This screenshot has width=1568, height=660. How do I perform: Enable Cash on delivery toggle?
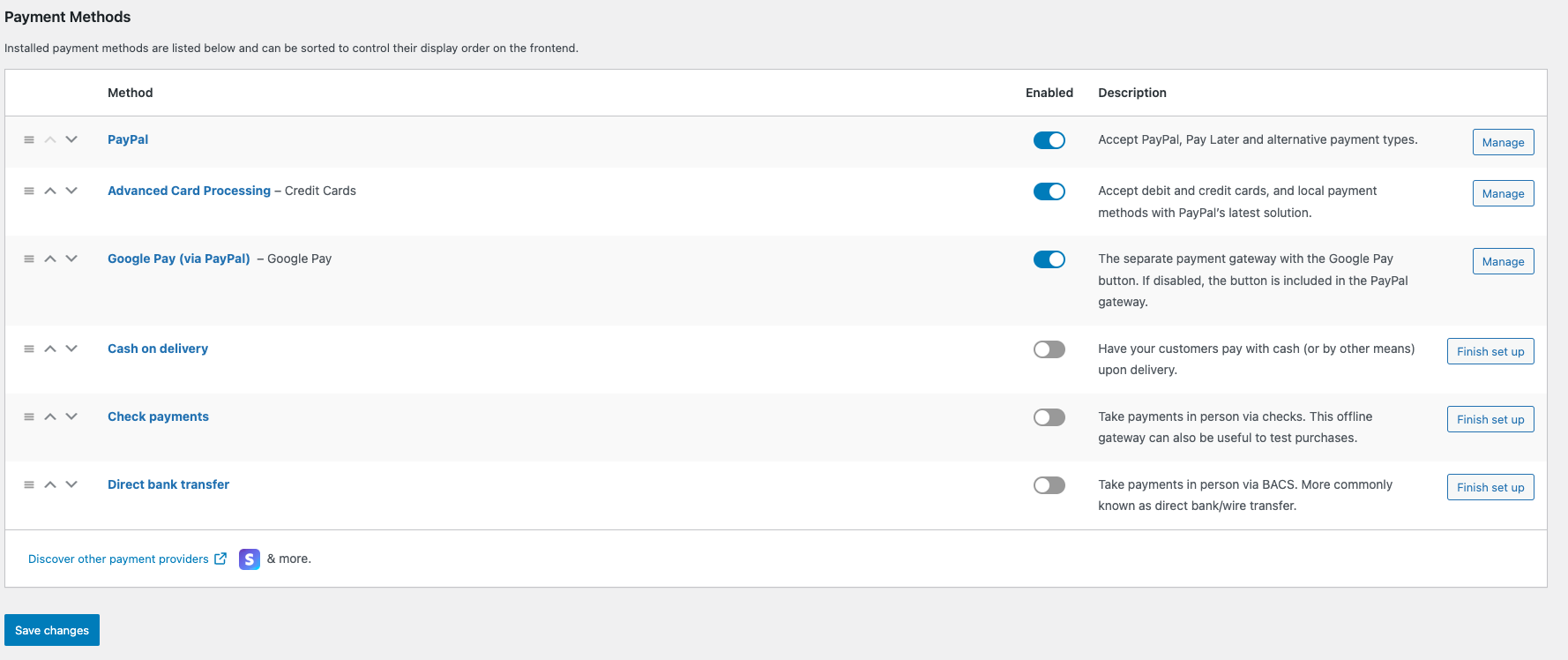[x=1049, y=349]
